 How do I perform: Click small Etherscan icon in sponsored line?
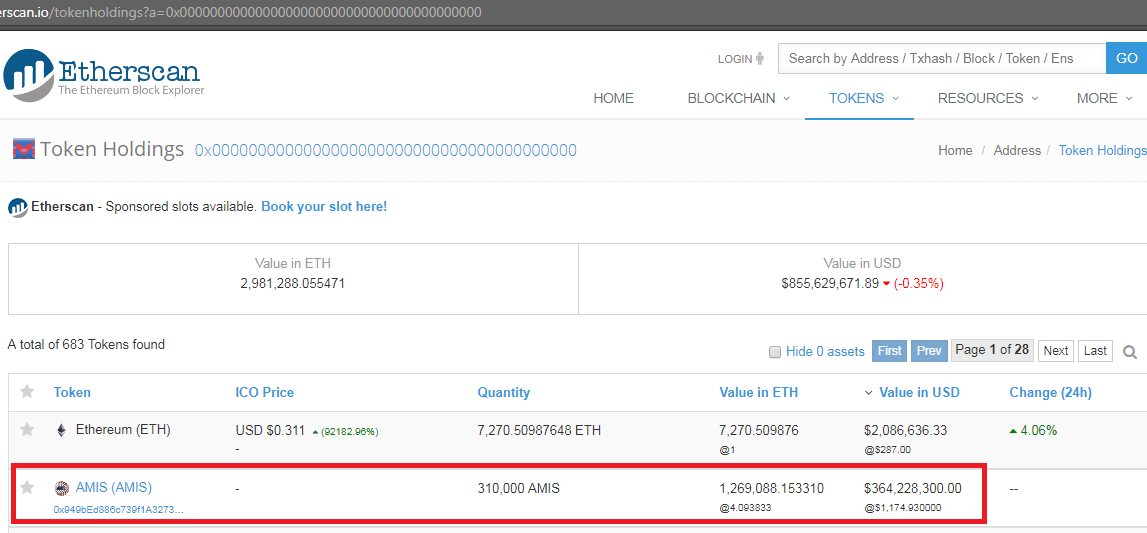pyautogui.click(x=18, y=208)
